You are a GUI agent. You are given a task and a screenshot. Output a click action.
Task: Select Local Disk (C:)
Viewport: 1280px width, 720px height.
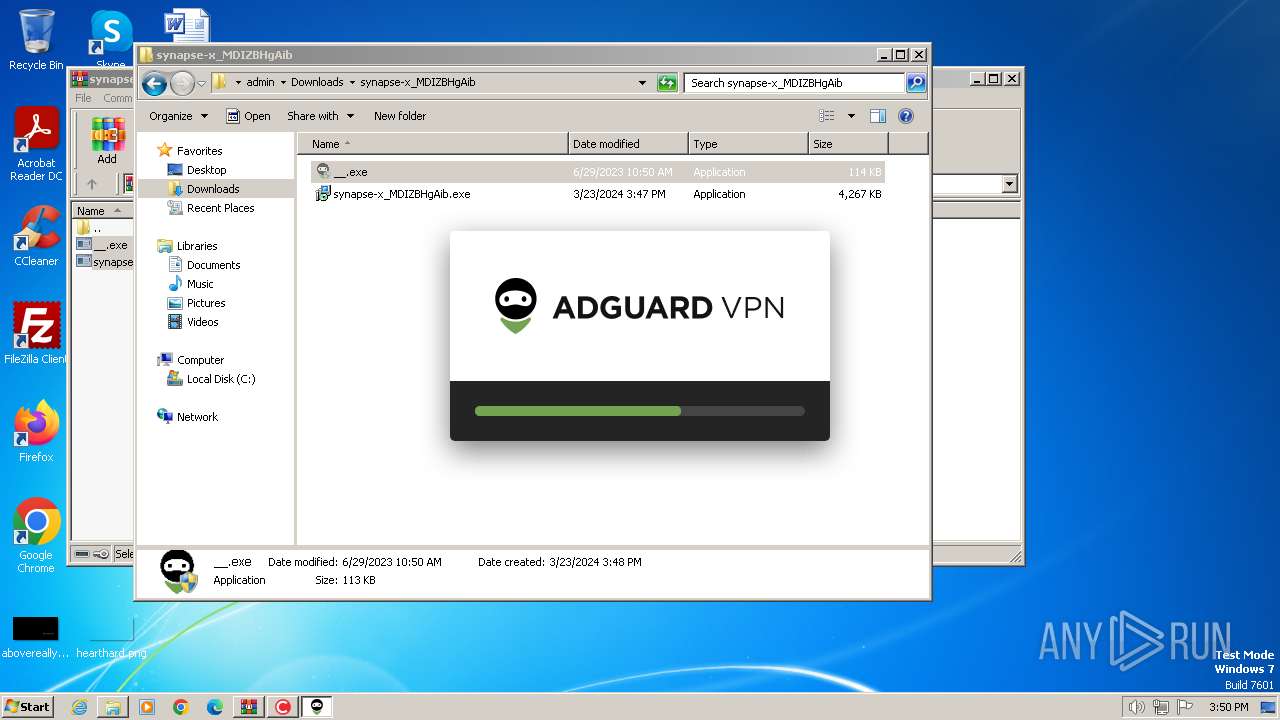(220, 379)
